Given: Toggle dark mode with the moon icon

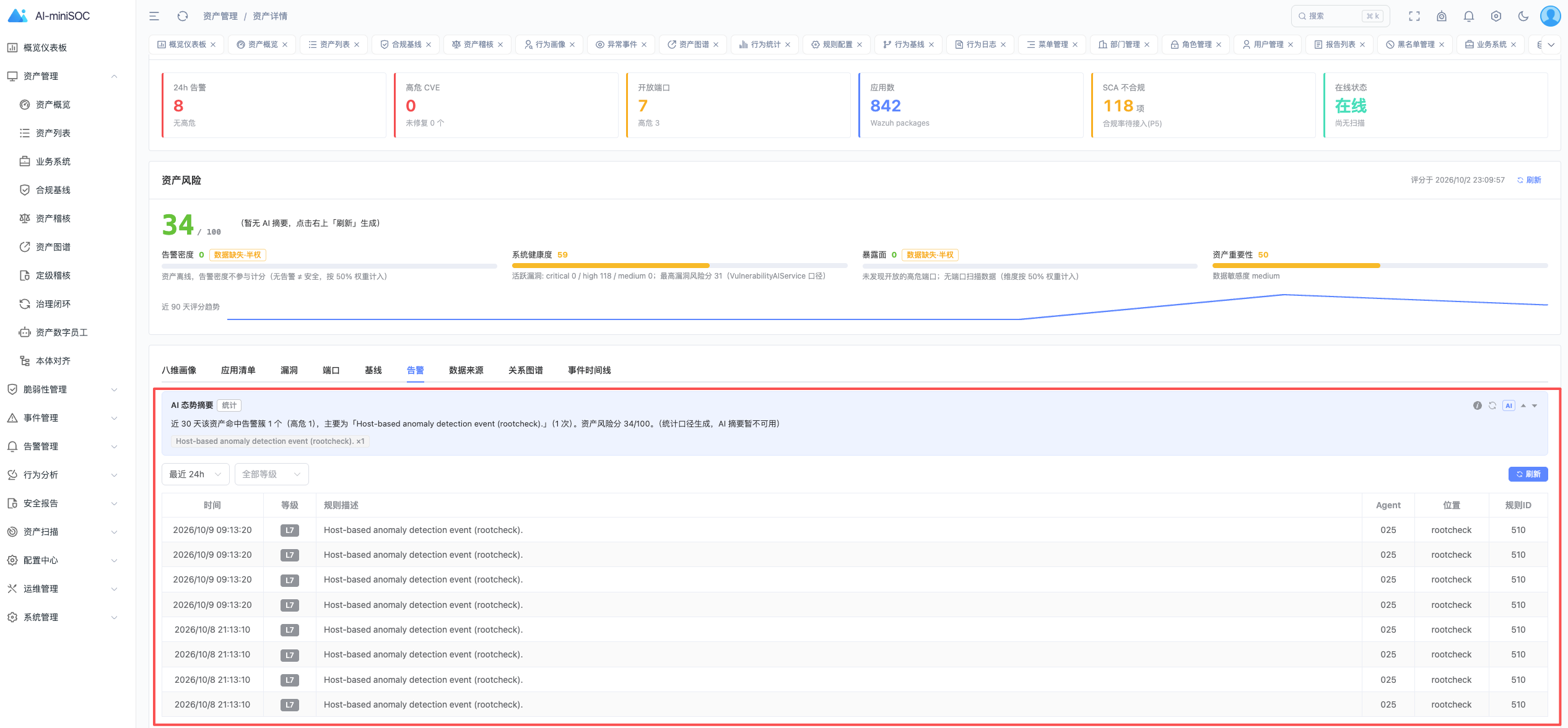Looking at the screenshot, I should (x=1523, y=16).
